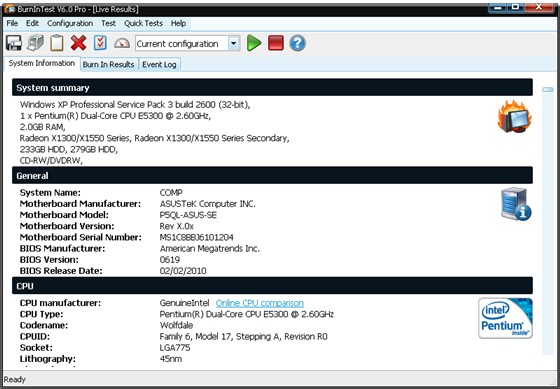The width and height of the screenshot is (560, 389).
Task: Click the vertical scrollbar thumb
Action: click(x=548, y=89)
